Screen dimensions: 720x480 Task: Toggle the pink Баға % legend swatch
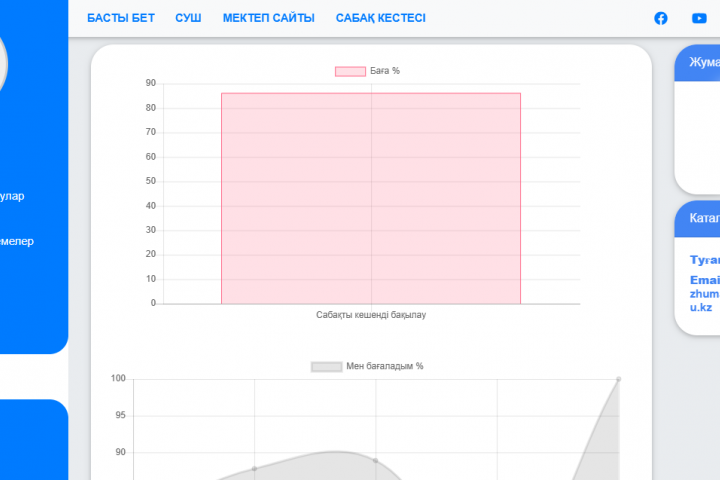tap(350, 71)
